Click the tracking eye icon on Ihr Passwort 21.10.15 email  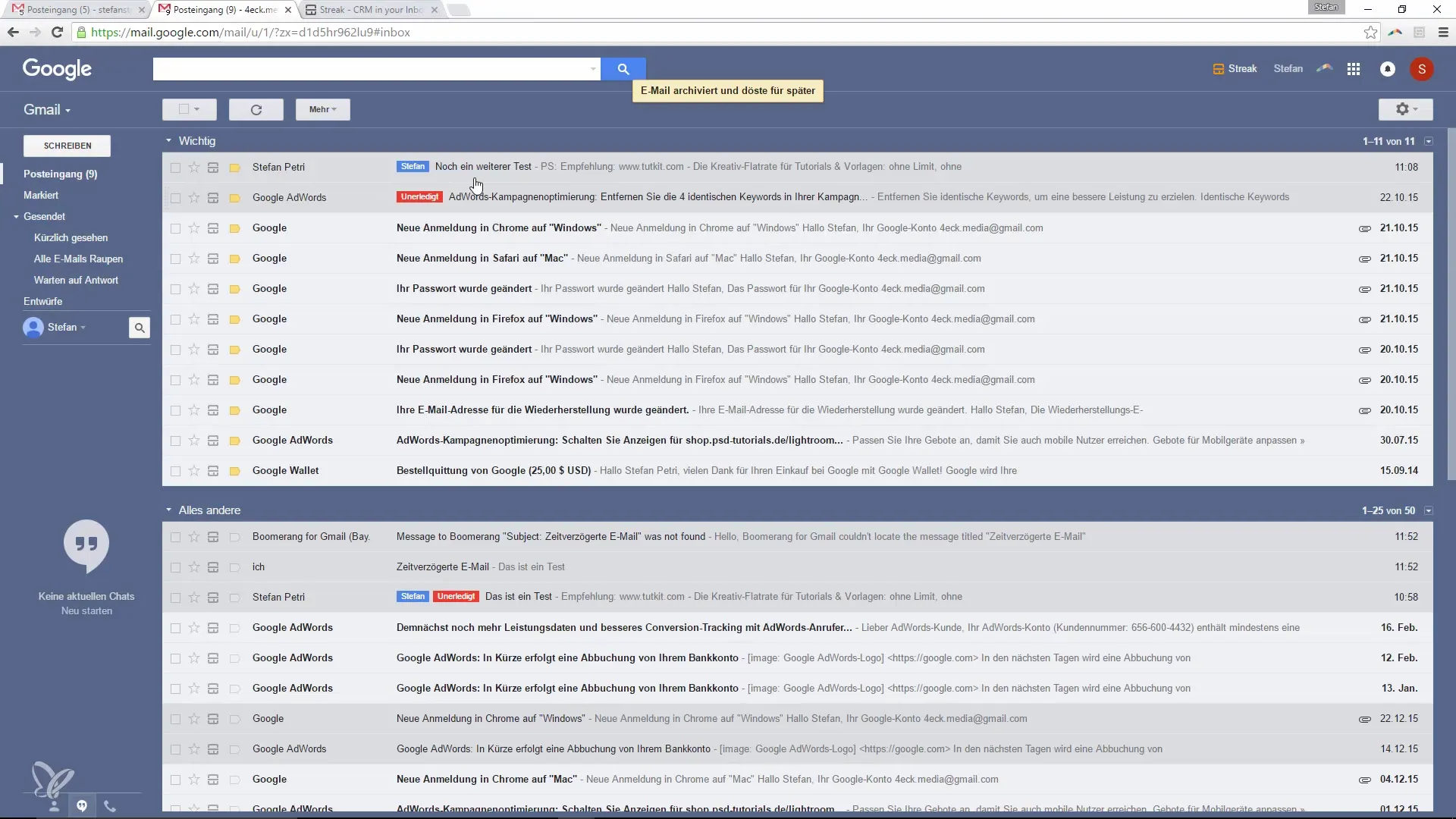[1364, 289]
